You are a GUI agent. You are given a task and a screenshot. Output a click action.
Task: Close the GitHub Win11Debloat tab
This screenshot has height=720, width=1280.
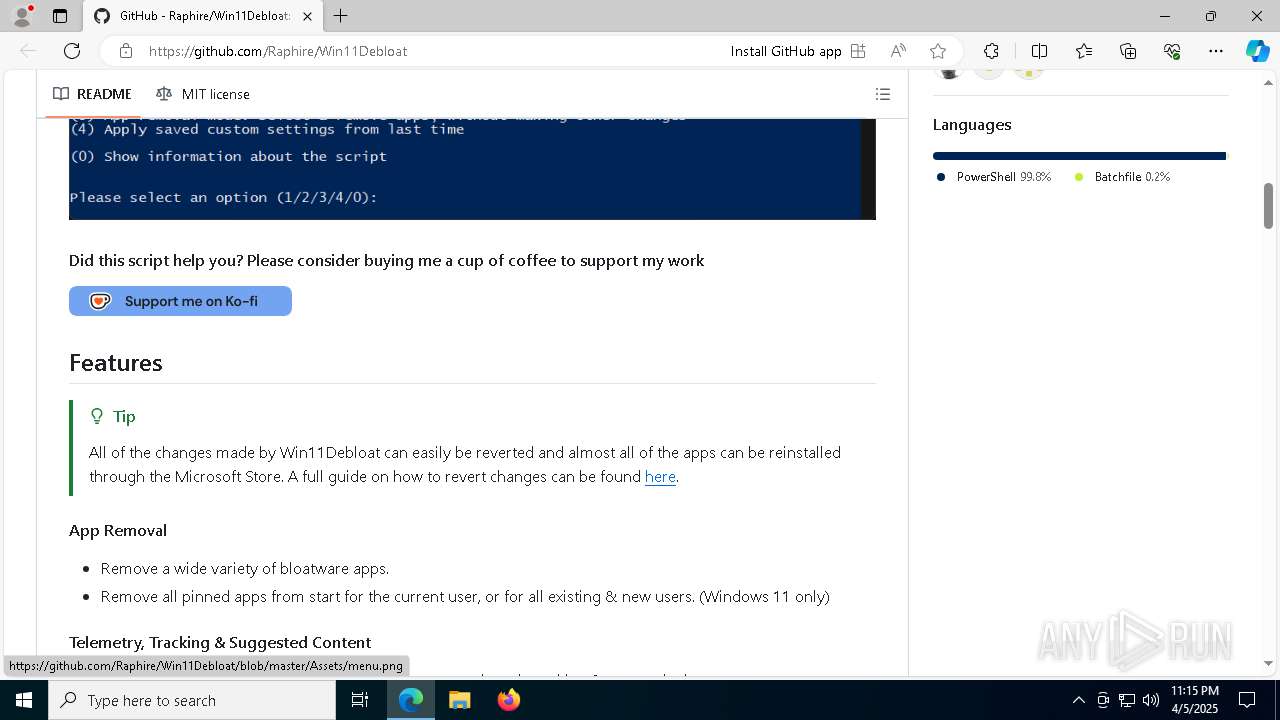pyautogui.click(x=307, y=16)
